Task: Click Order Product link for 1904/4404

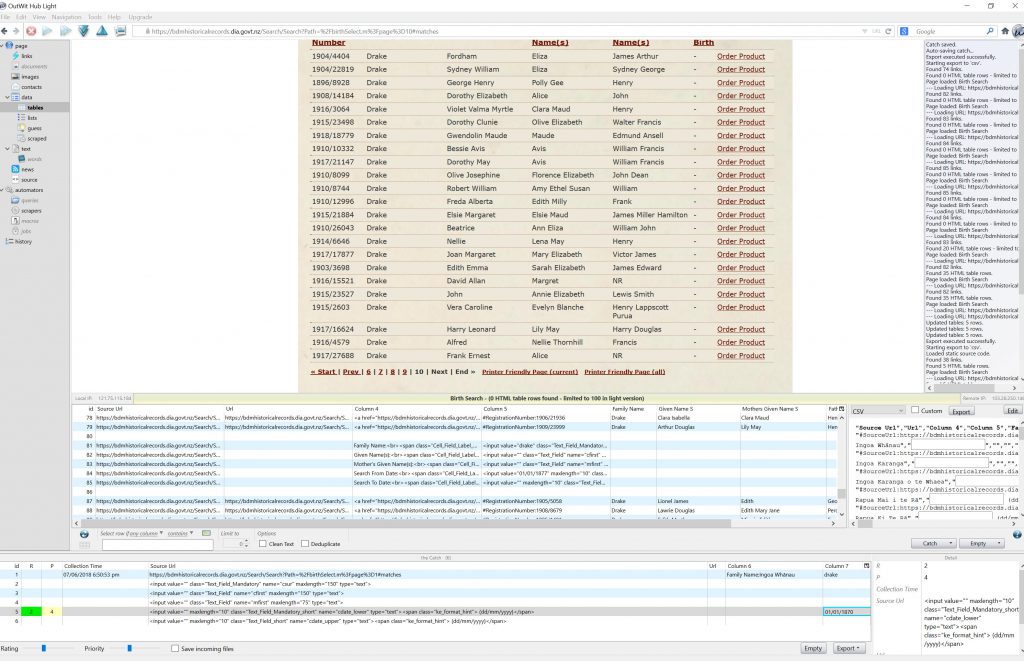Action: (740, 57)
